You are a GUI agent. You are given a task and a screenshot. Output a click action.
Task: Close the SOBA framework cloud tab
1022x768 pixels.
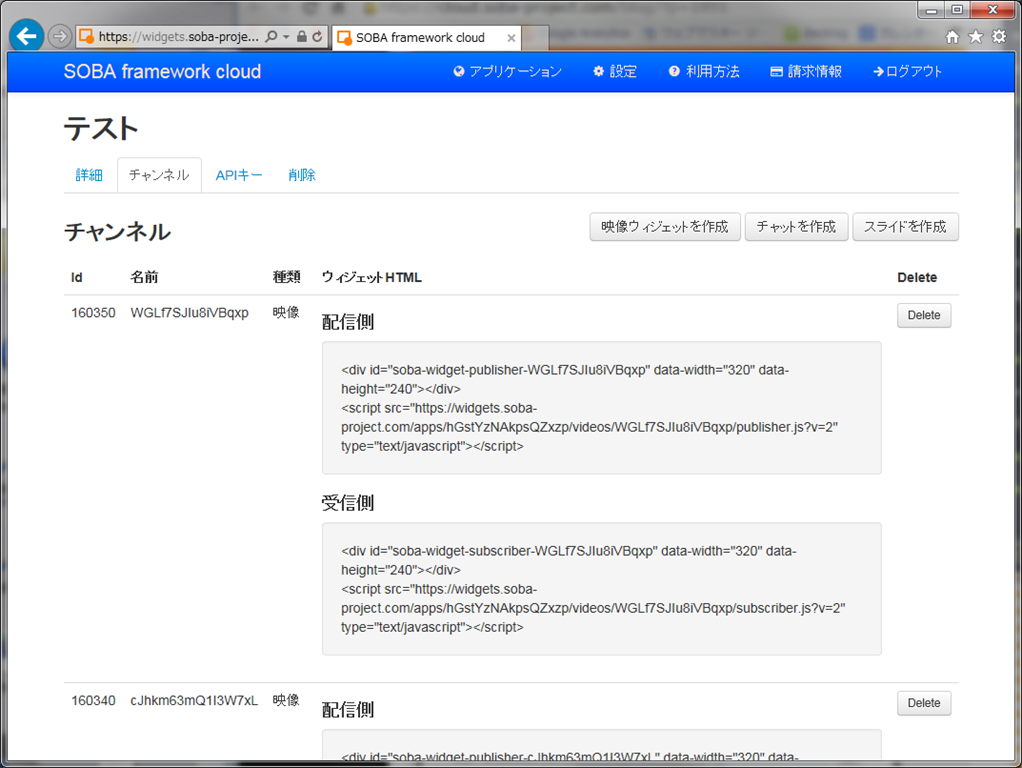click(511, 38)
